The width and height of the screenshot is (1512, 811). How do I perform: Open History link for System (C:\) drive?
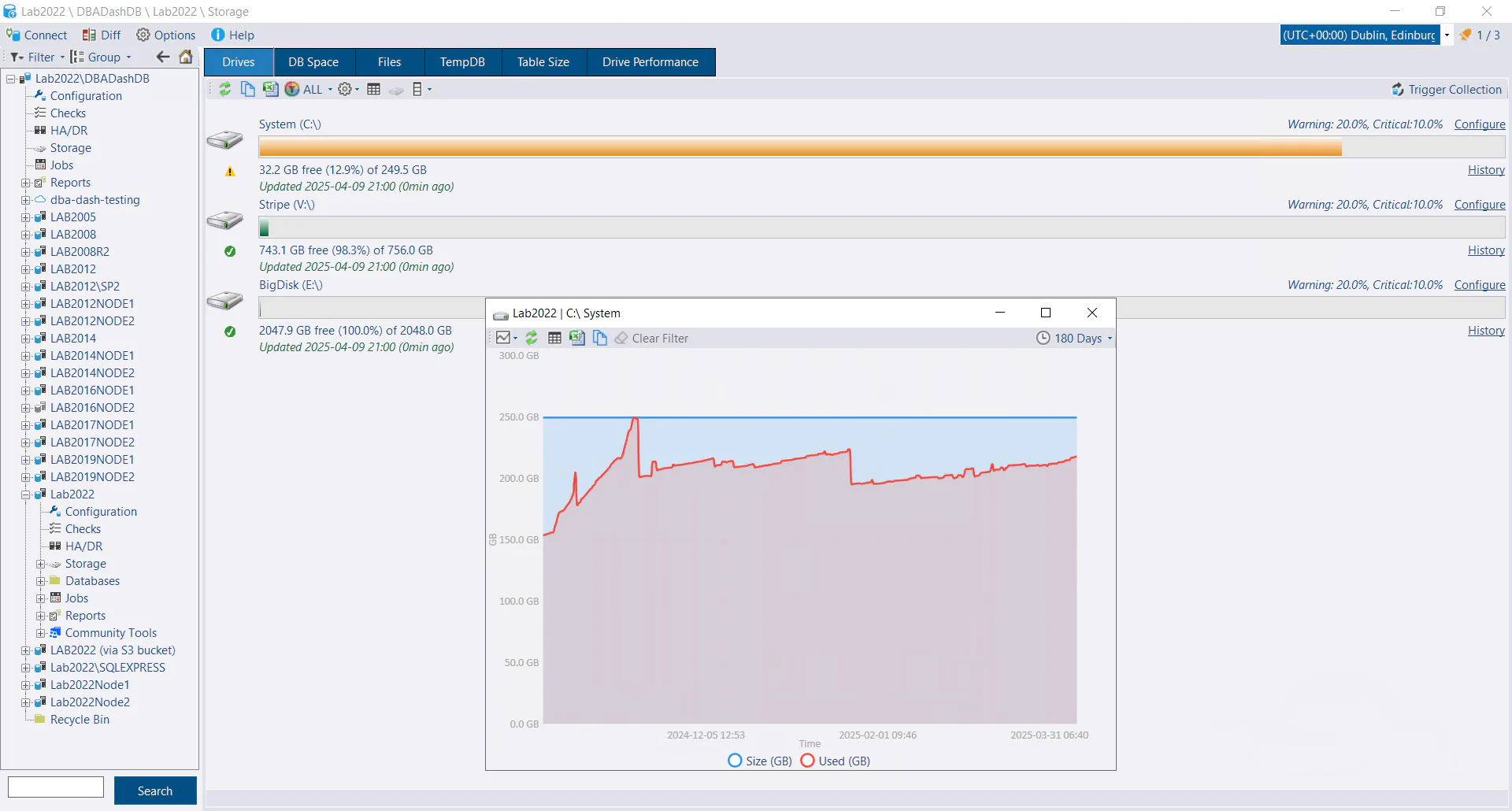(x=1485, y=170)
